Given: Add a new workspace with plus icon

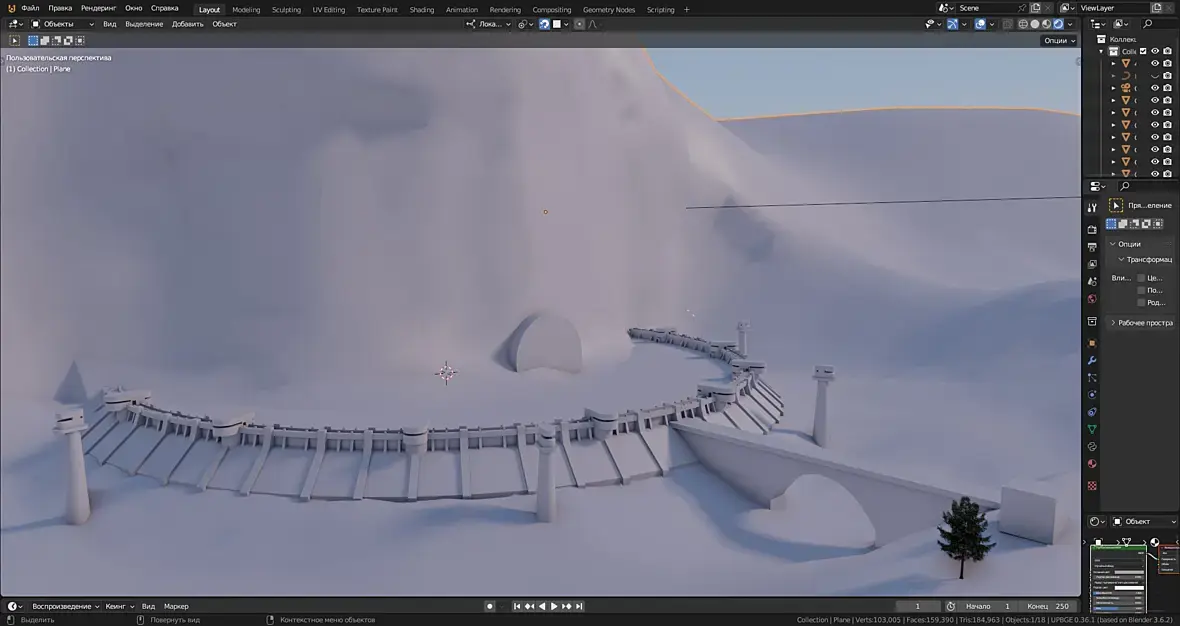Looking at the screenshot, I should 686,10.
